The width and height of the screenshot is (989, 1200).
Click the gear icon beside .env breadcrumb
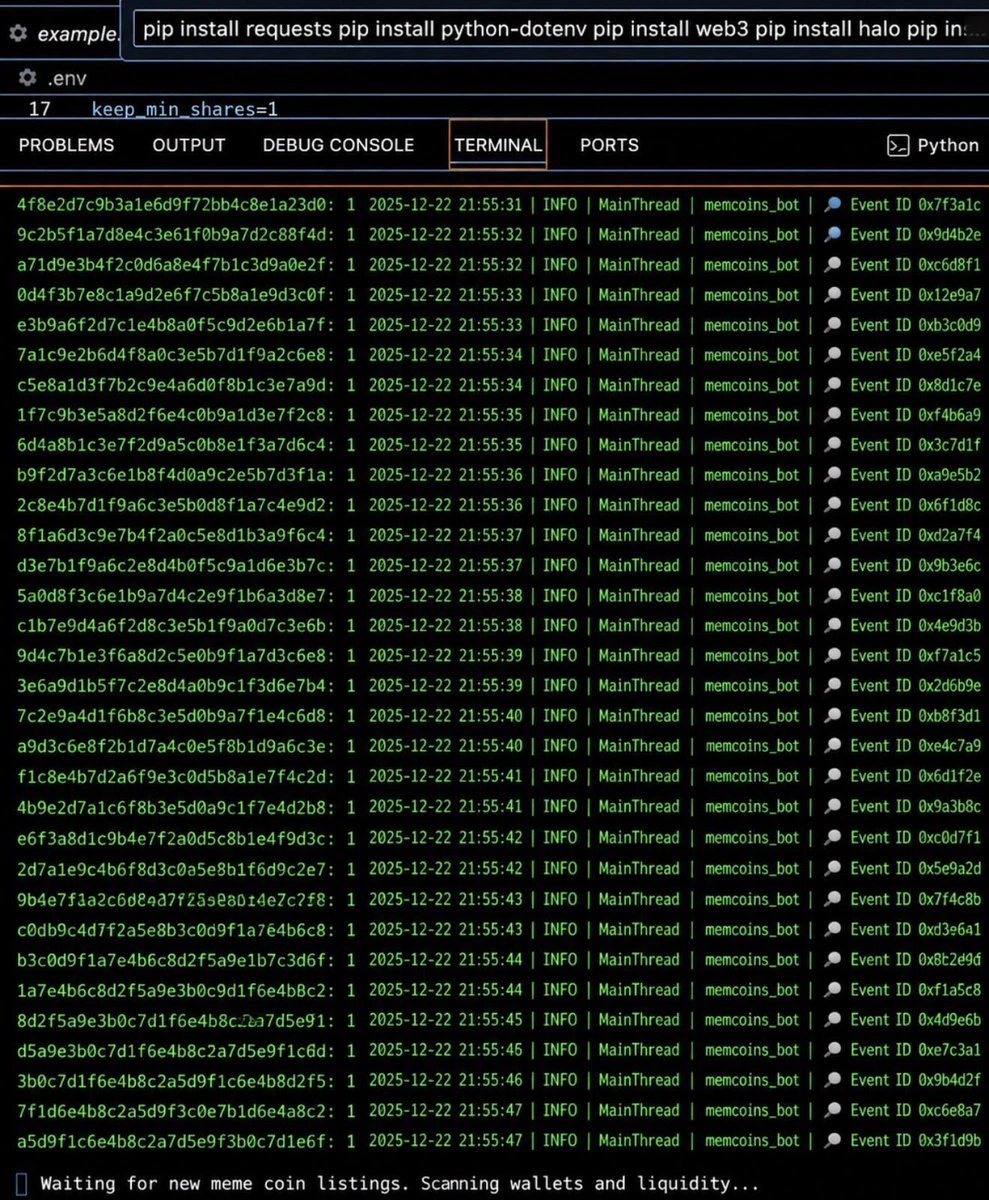(28, 78)
